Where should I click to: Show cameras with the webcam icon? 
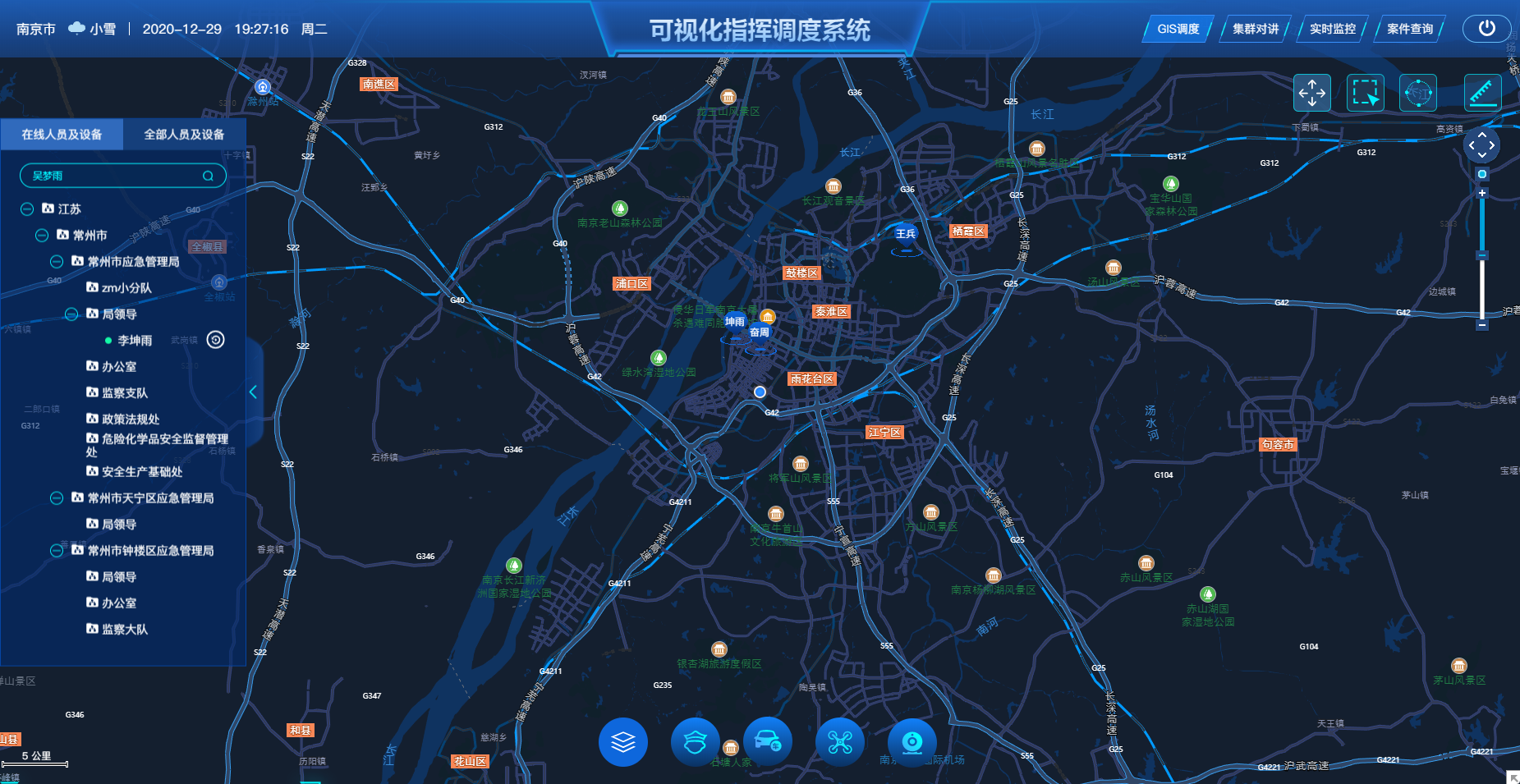coord(912,742)
